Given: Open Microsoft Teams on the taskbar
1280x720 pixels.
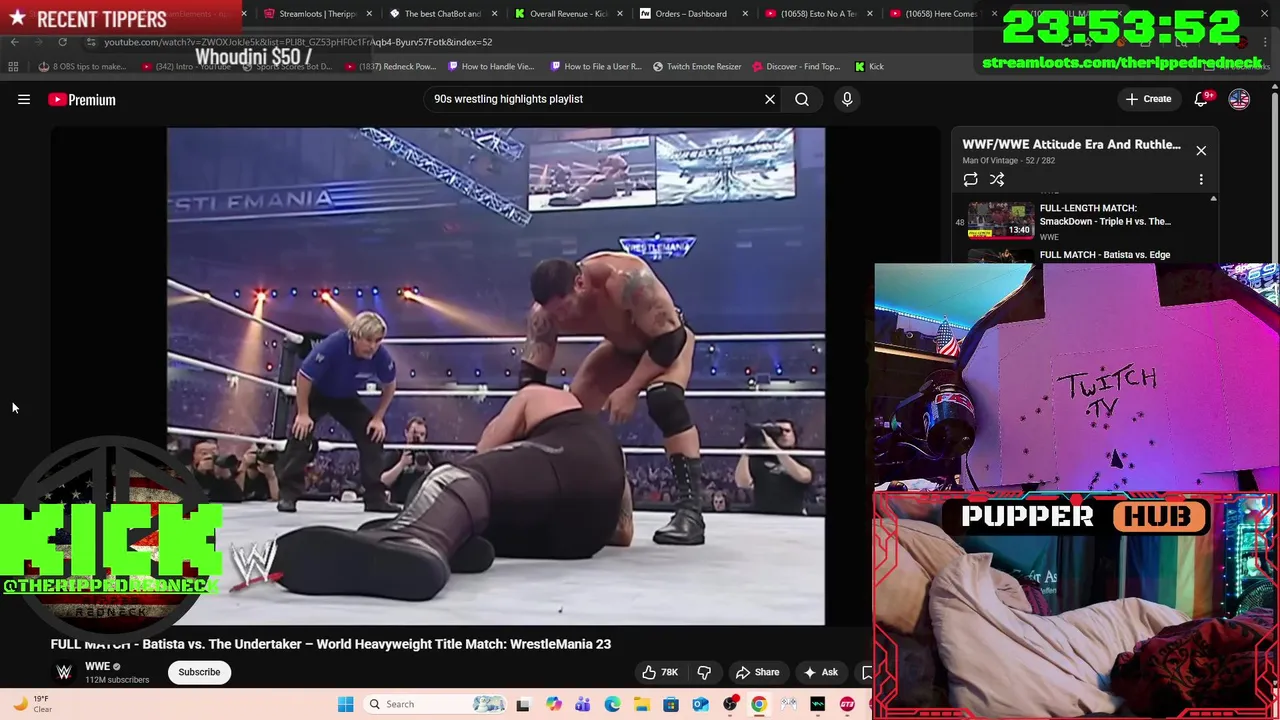Looking at the screenshot, I should (582, 704).
